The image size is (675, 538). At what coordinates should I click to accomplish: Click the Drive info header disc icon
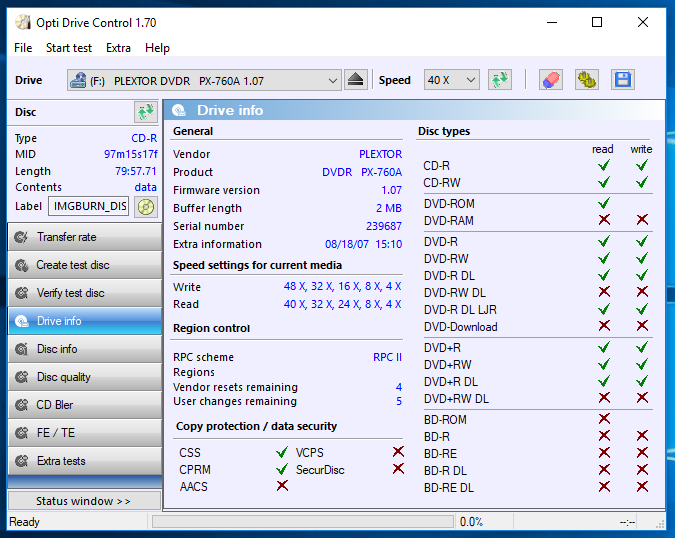click(x=179, y=111)
